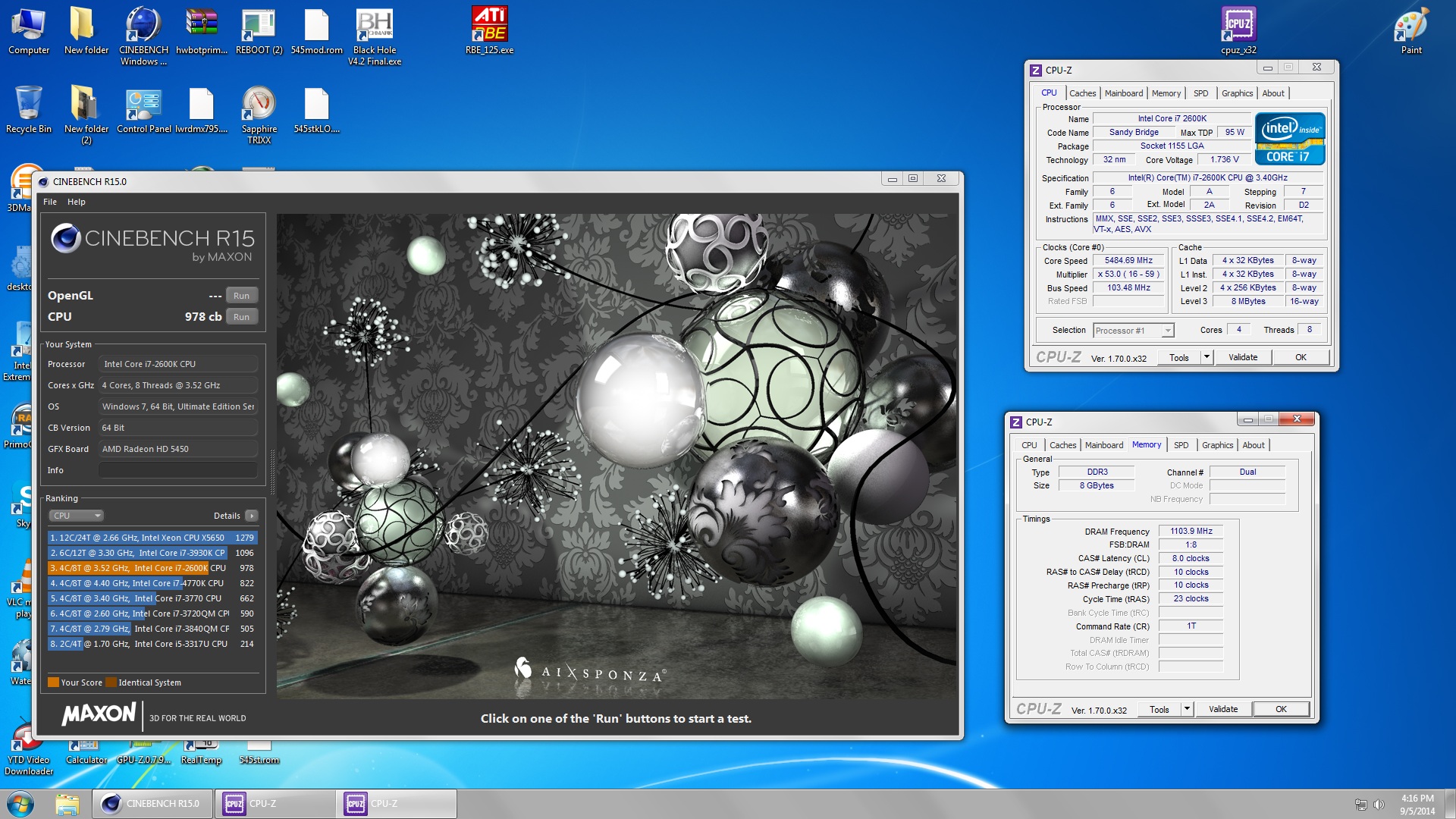Run the CPU benchmark test
This screenshot has width=1456, height=819.
click(x=241, y=317)
